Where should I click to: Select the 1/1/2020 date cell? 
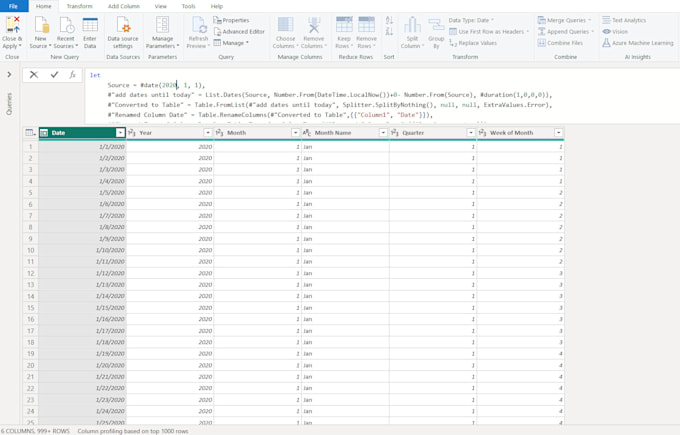coord(82,147)
